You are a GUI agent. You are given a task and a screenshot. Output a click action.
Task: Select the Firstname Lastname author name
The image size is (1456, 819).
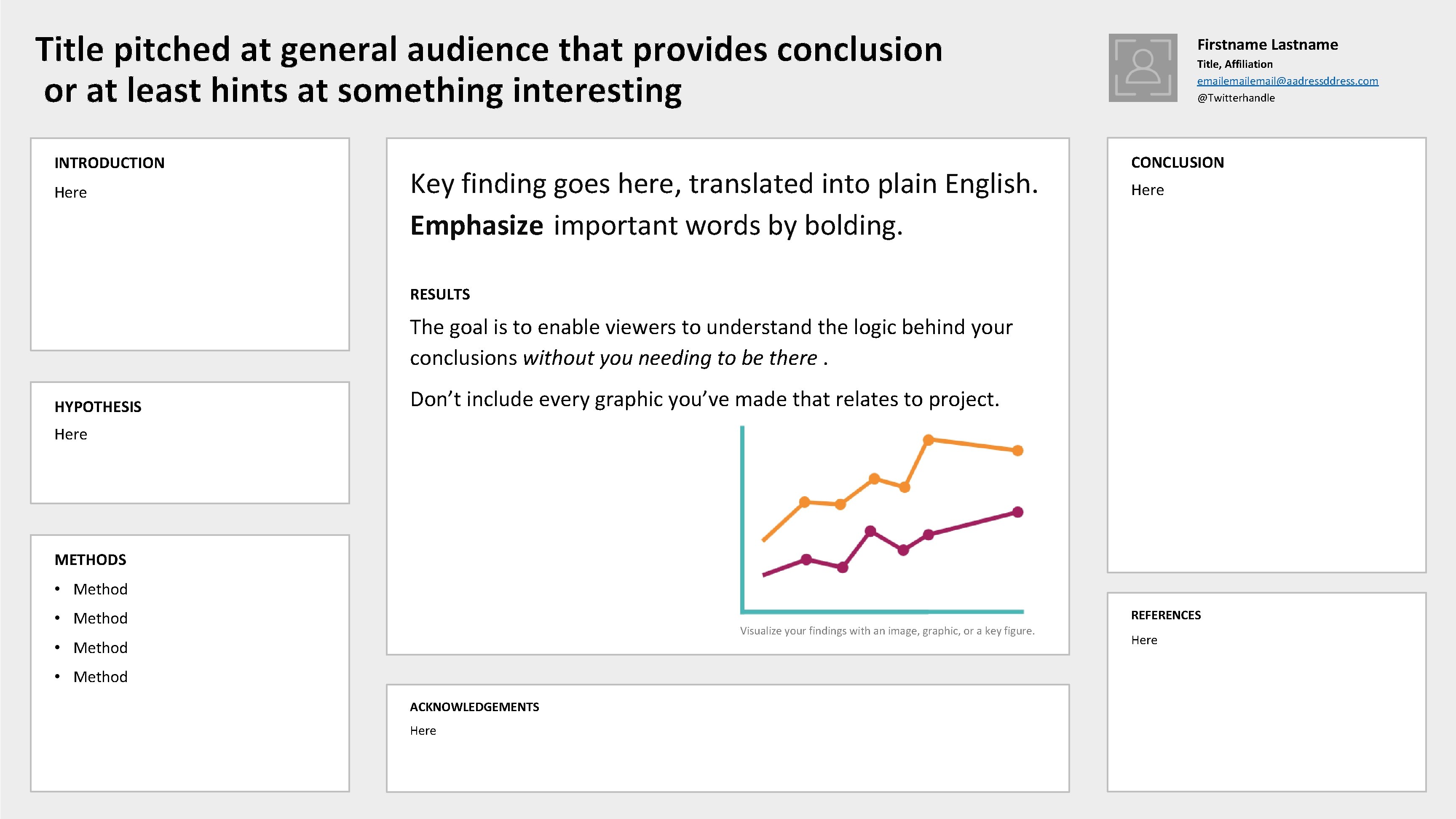pos(1267,45)
